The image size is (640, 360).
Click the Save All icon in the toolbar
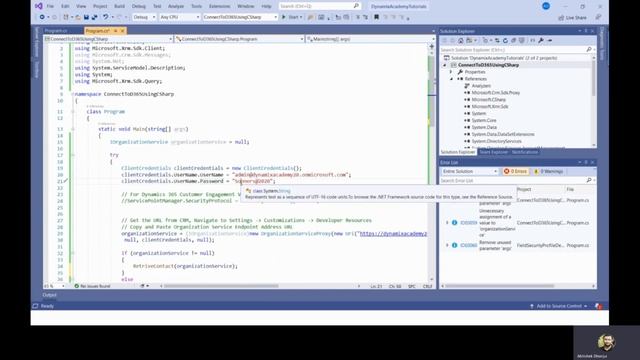point(95,17)
